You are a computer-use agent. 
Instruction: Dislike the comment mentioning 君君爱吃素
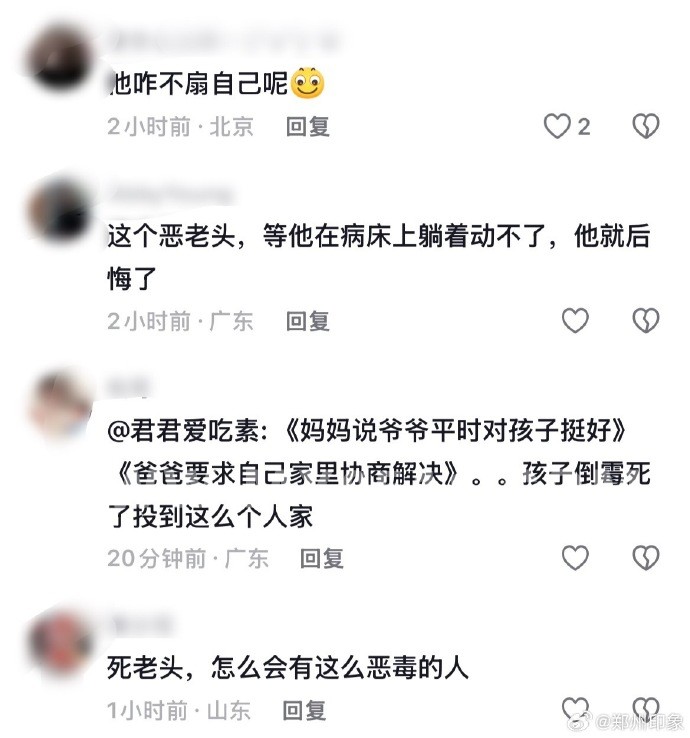click(x=646, y=558)
